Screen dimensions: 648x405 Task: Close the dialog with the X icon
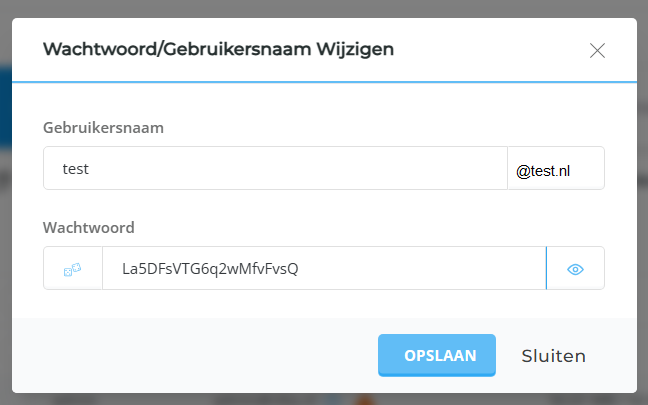point(597,51)
